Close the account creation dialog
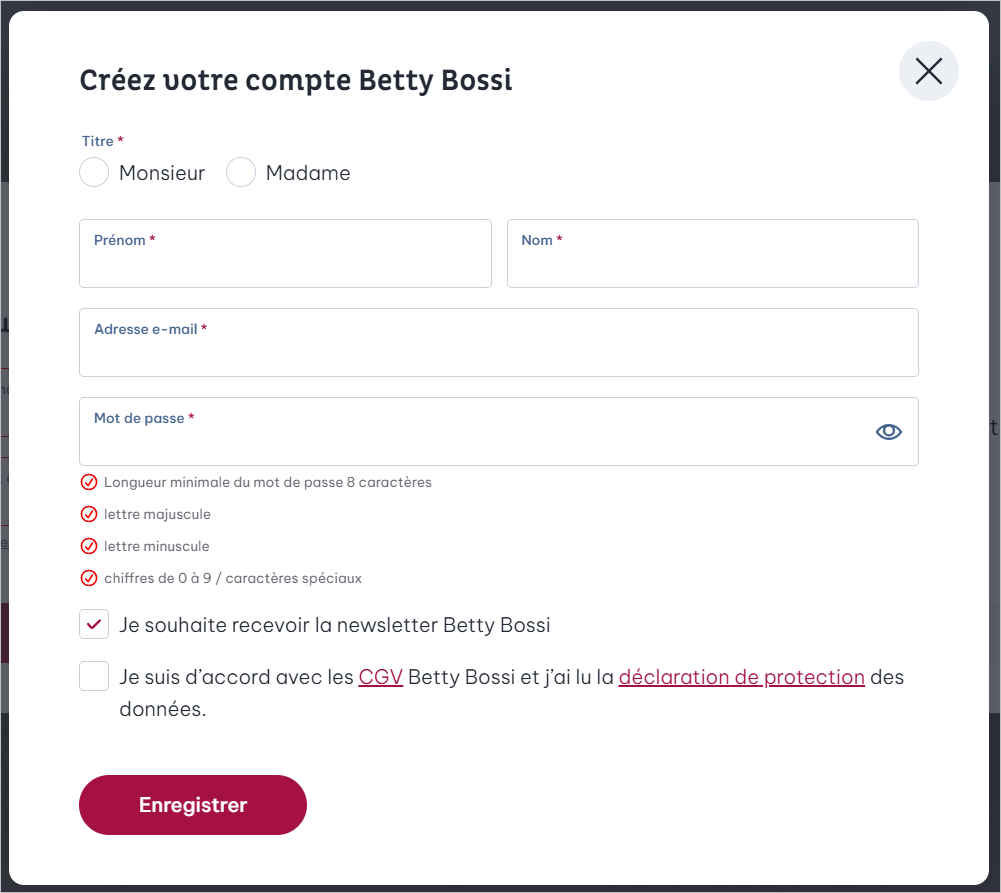This screenshot has width=1001, height=893. coord(928,71)
